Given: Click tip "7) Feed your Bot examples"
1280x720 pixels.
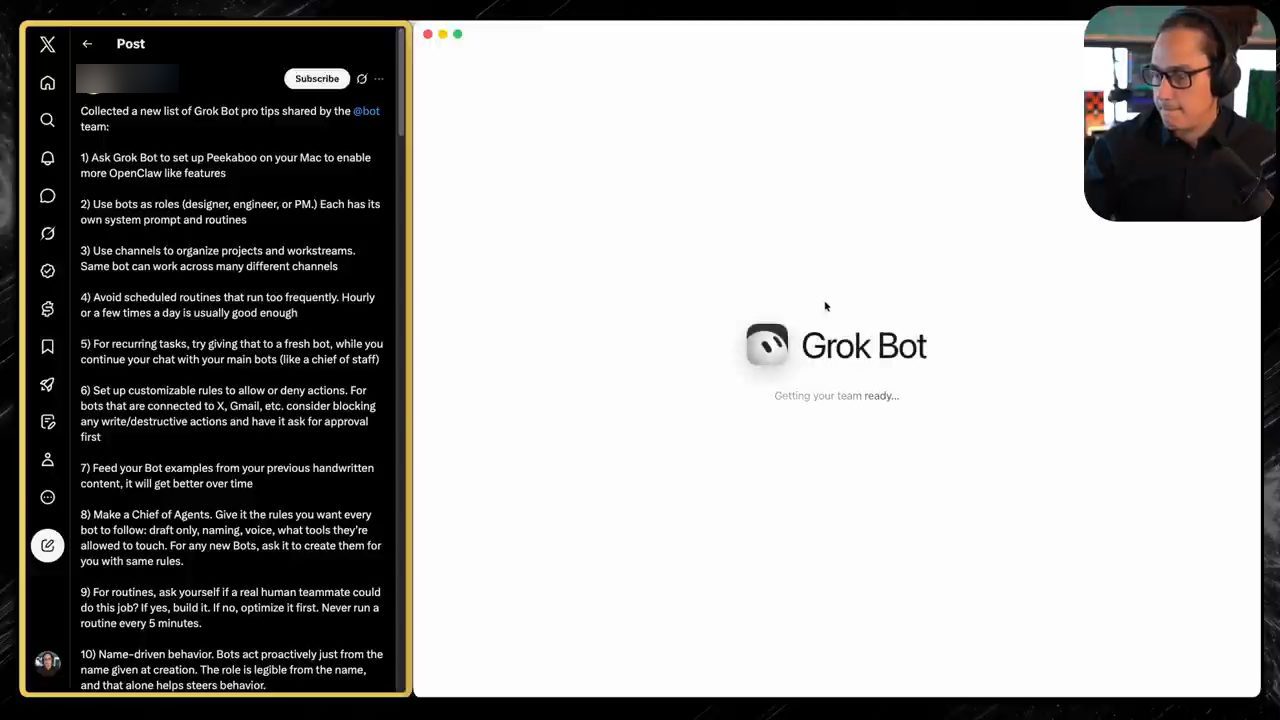Looking at the screenshot, I should [227, 475].
